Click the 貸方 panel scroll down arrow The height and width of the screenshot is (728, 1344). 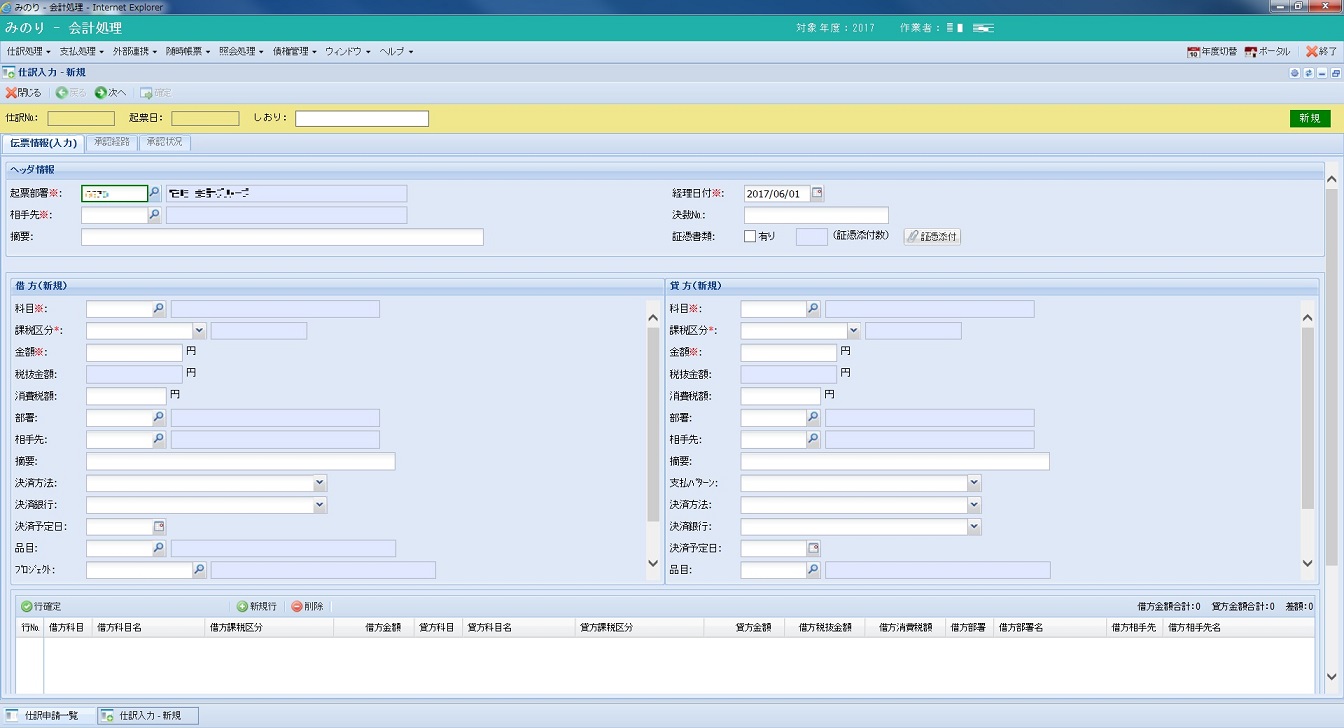tap(1307, 563)
